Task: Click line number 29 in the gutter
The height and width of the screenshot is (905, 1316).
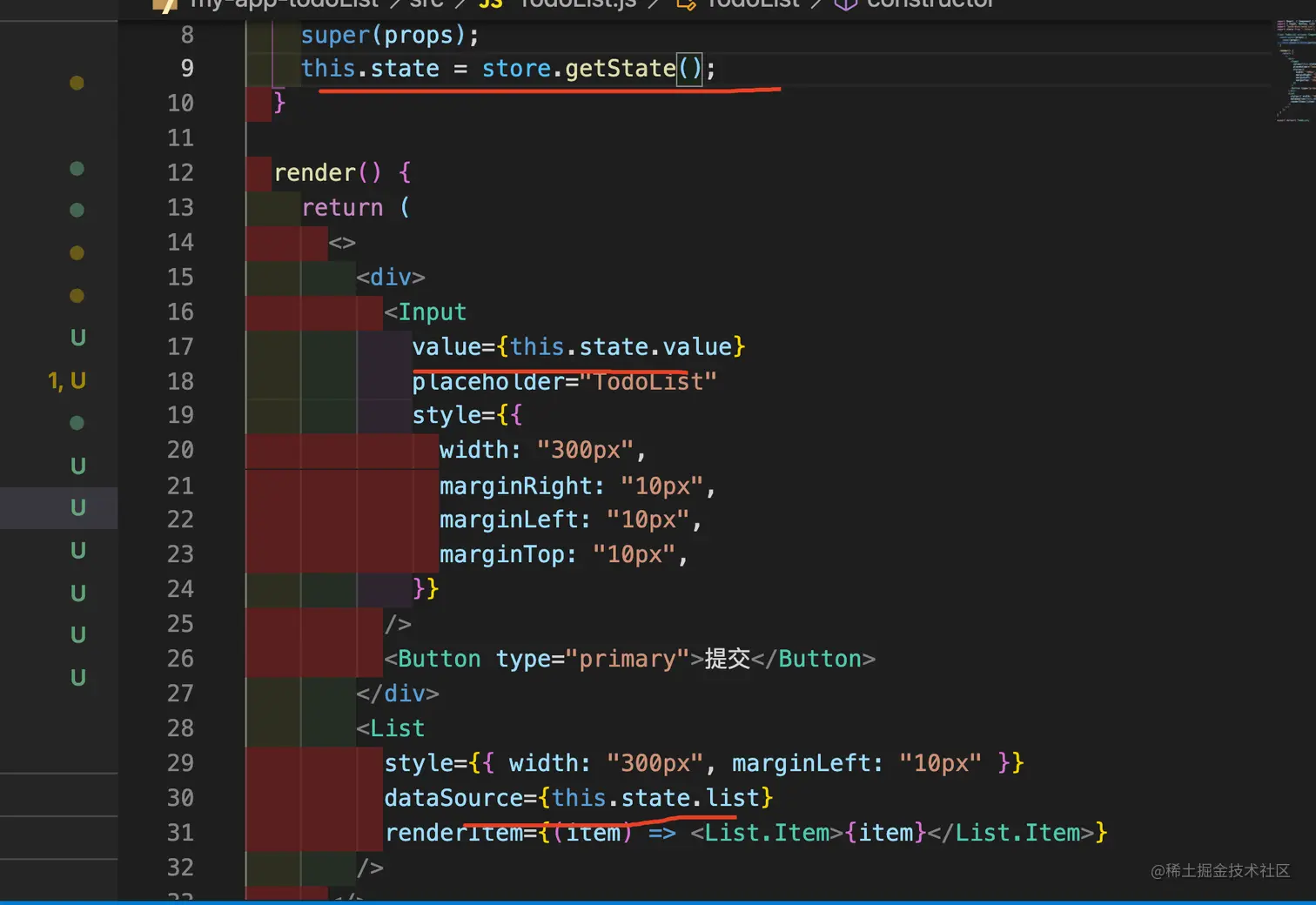Action: [180, 763]
